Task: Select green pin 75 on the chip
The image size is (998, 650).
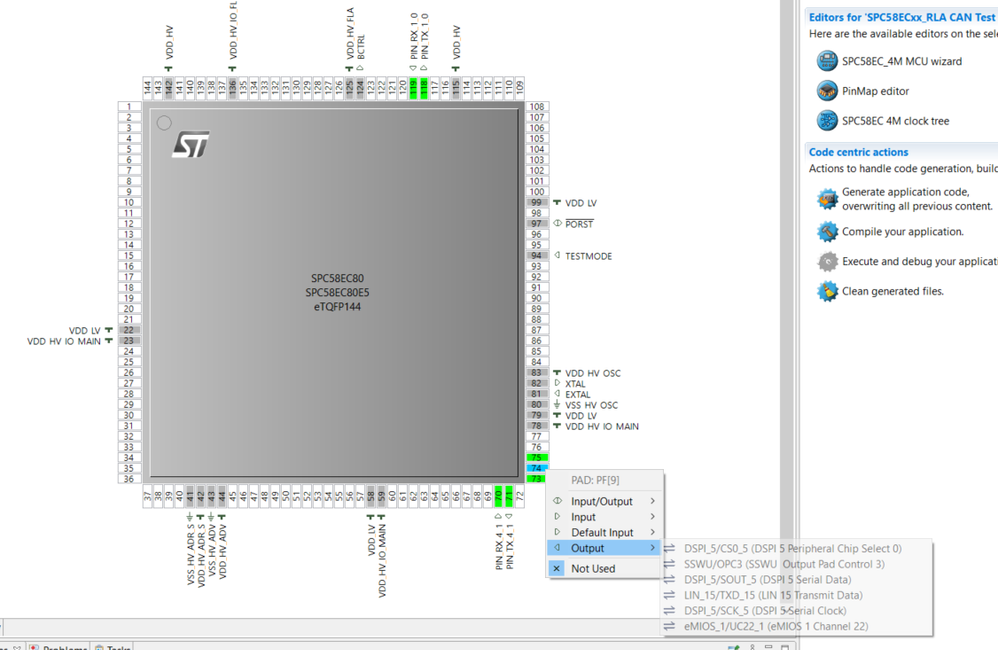Action: [537, 458]
